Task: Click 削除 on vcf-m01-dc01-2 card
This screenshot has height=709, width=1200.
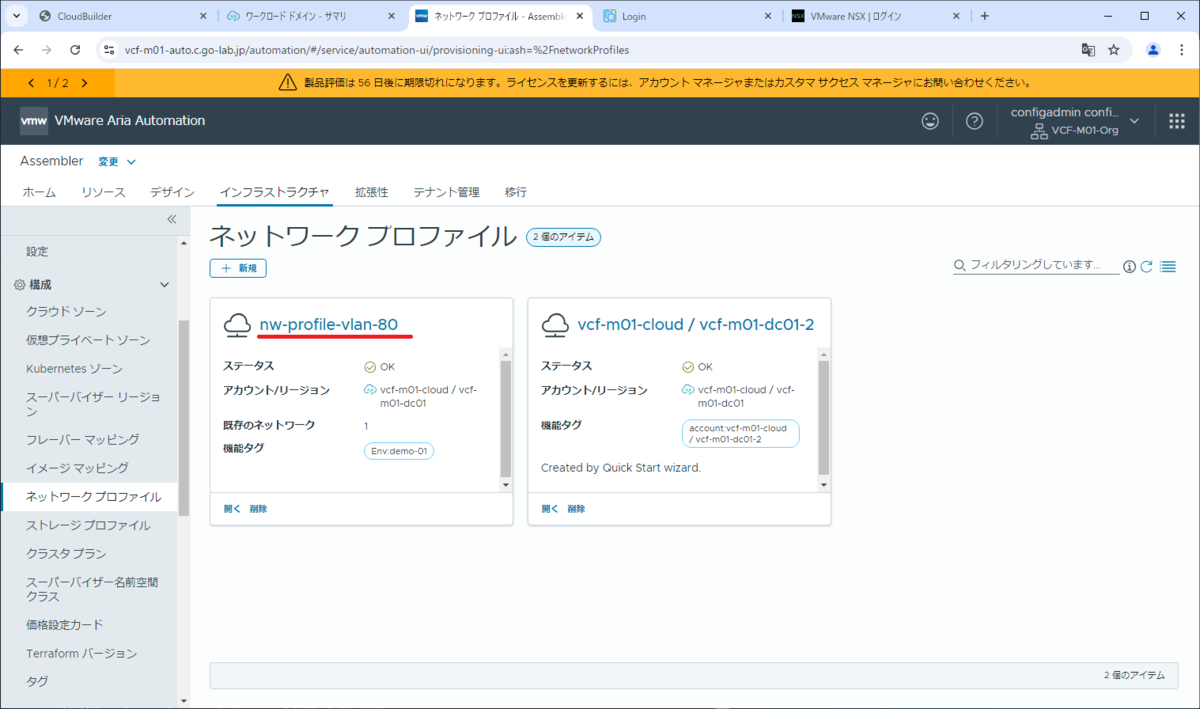Action: coord(576,508)
